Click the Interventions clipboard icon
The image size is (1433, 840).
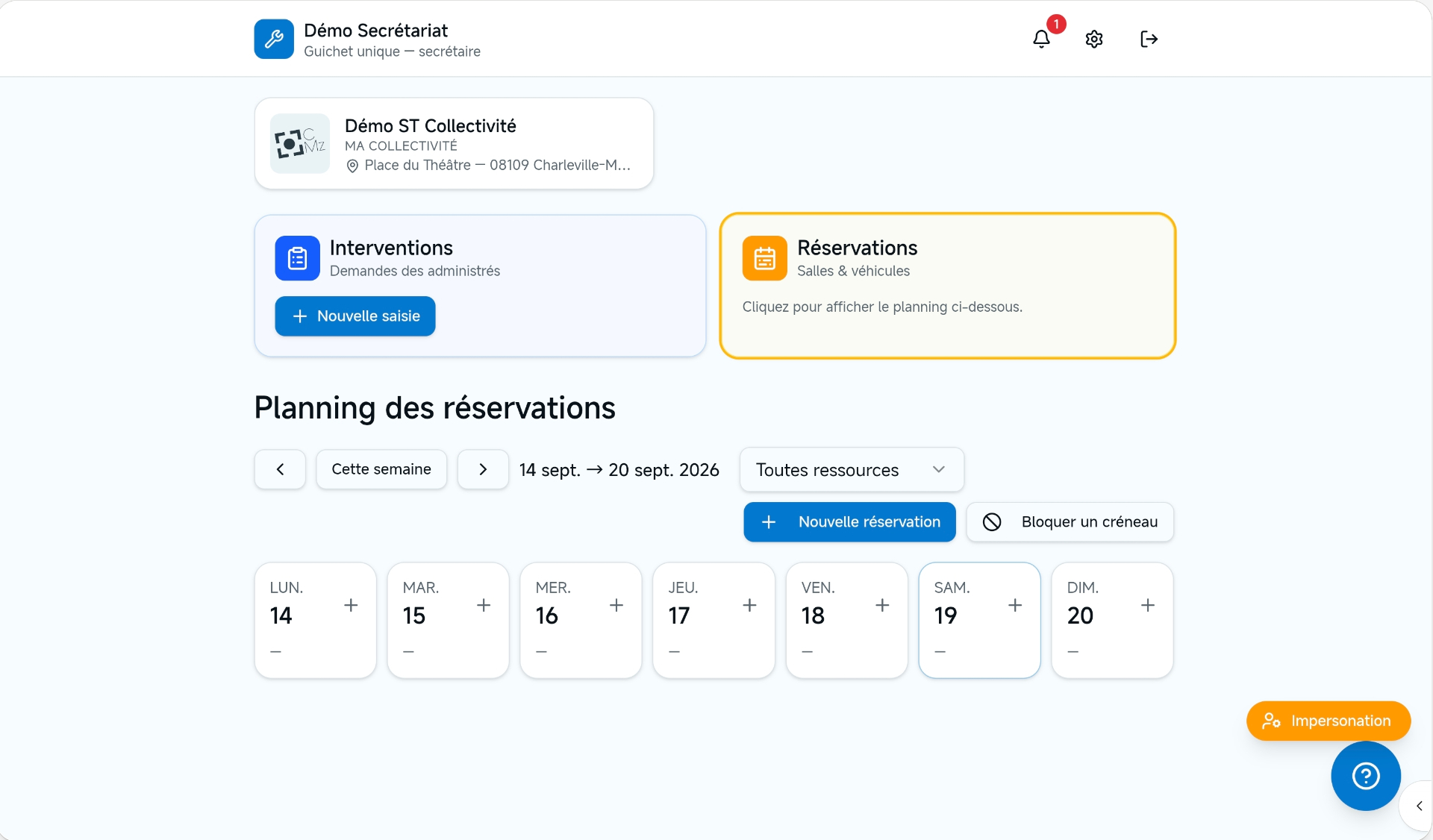pyautogui.click(x=297, y=258)
